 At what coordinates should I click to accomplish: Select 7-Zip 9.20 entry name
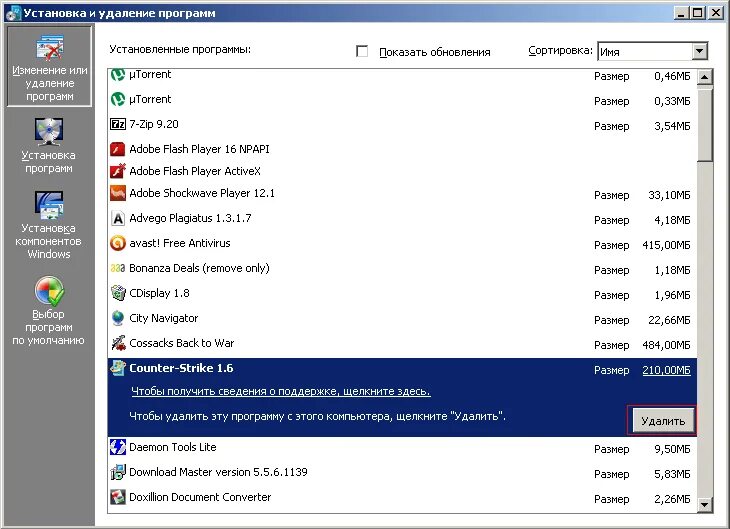click(154, 124)
